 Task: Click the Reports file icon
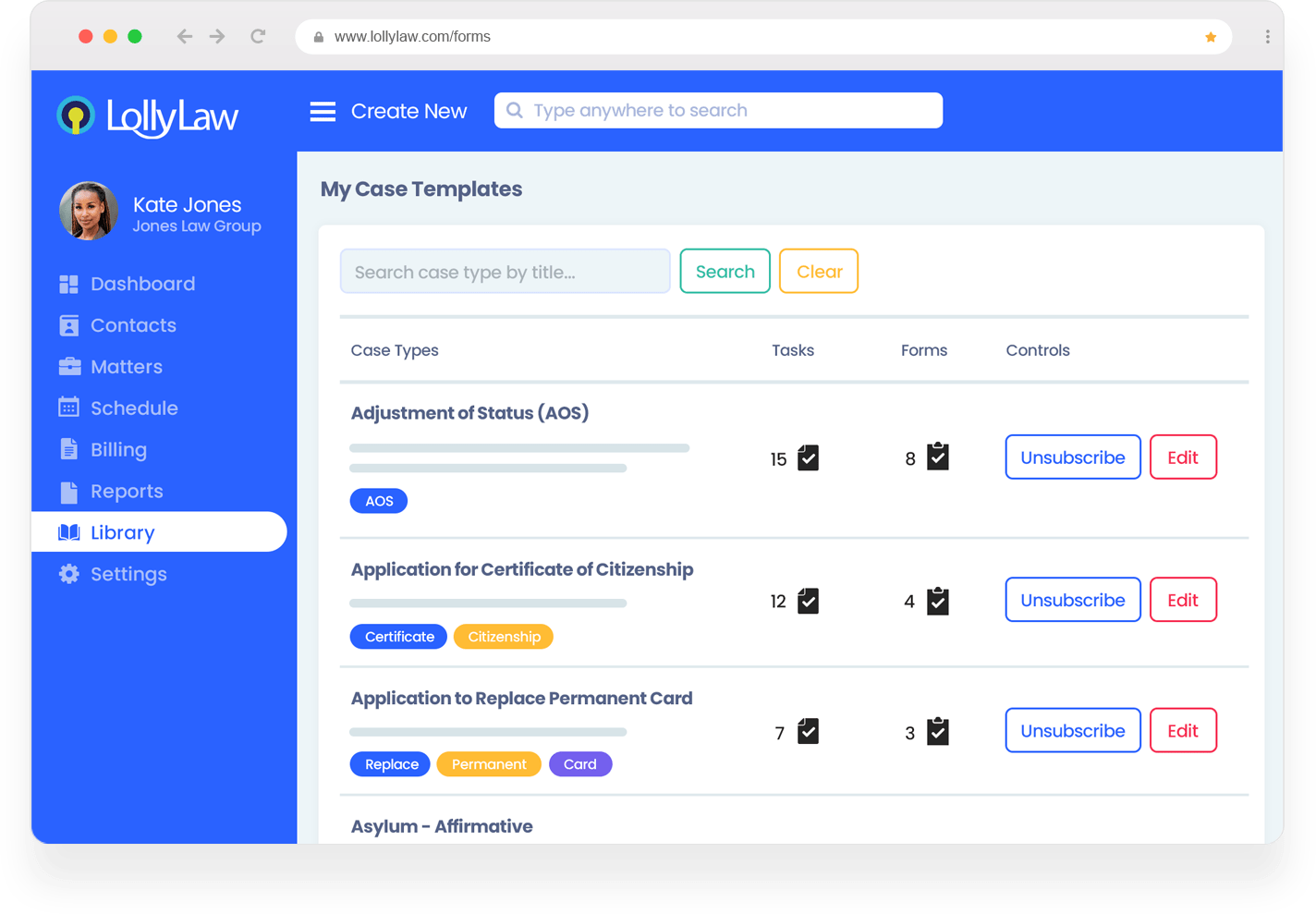[69, 492]
